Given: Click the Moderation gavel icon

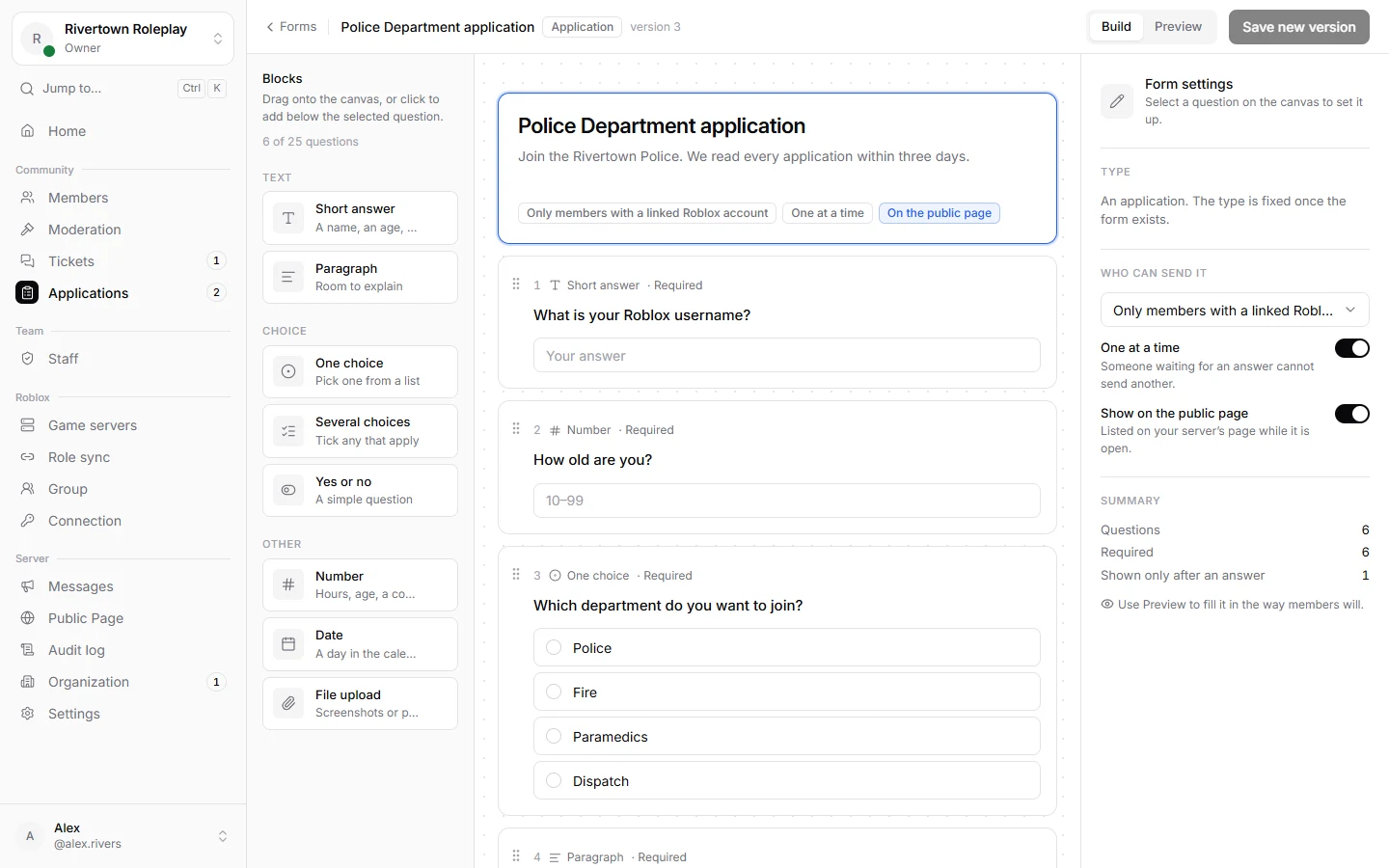Looking at the screenshot, I should click(28, 230).
